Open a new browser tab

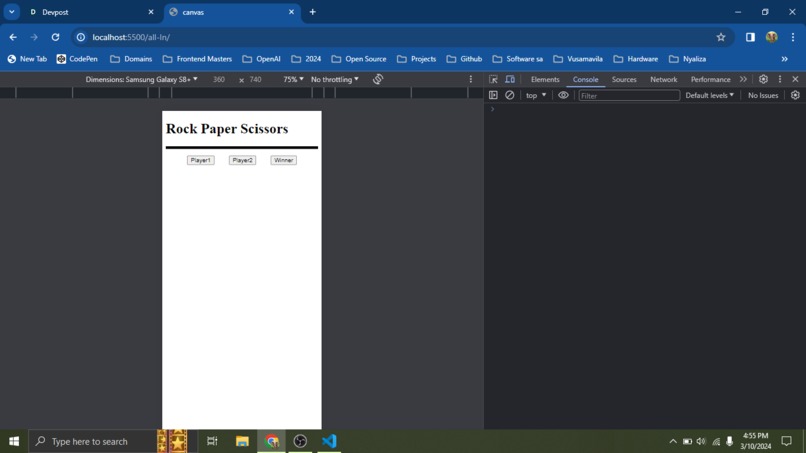coord(313,12)
